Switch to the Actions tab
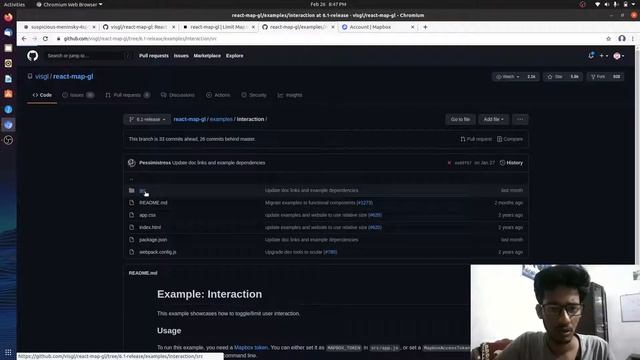Viewport: 640px width, 360px height. click(218, 95)
